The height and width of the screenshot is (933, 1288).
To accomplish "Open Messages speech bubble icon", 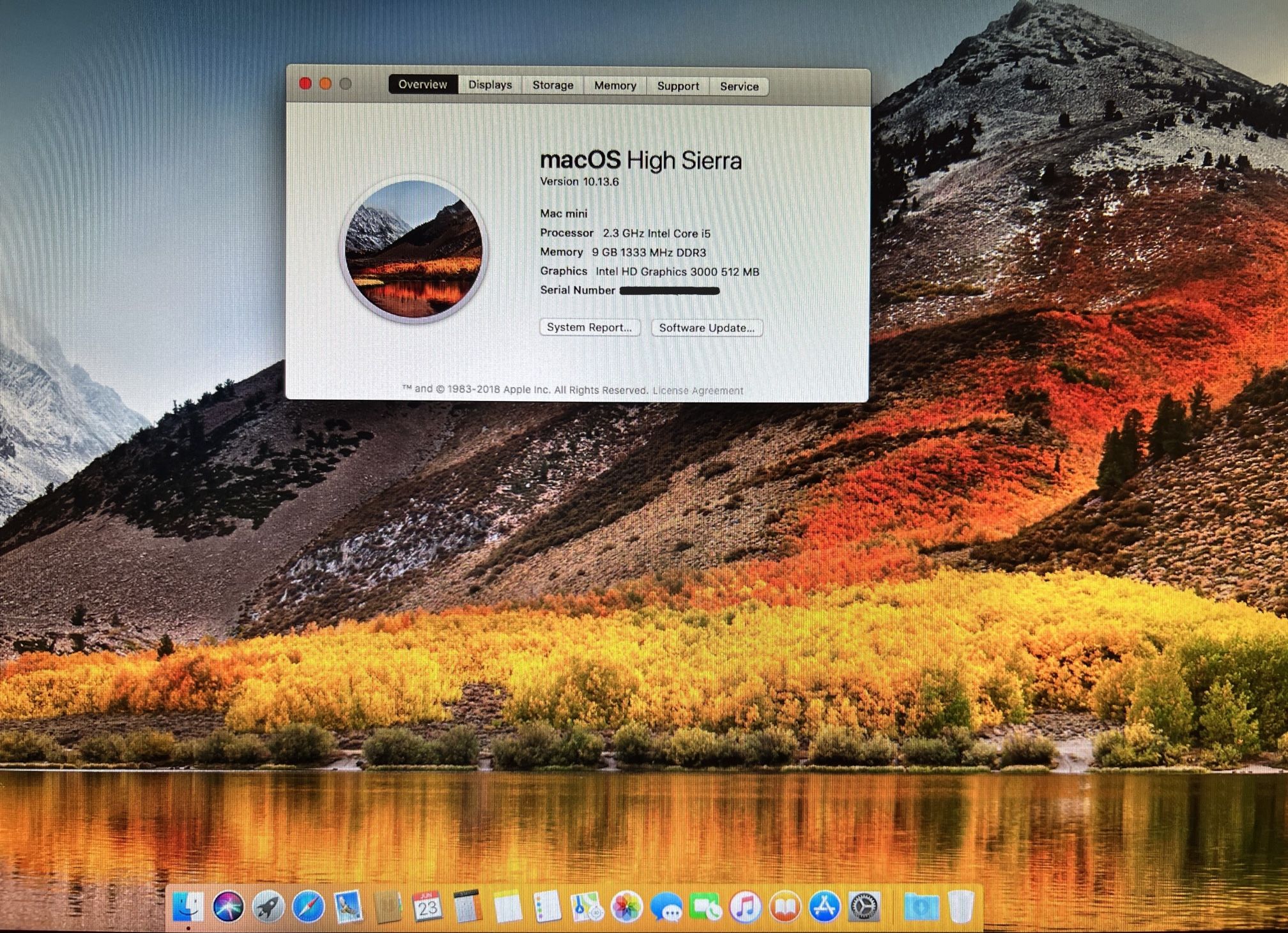I will 666,907.
